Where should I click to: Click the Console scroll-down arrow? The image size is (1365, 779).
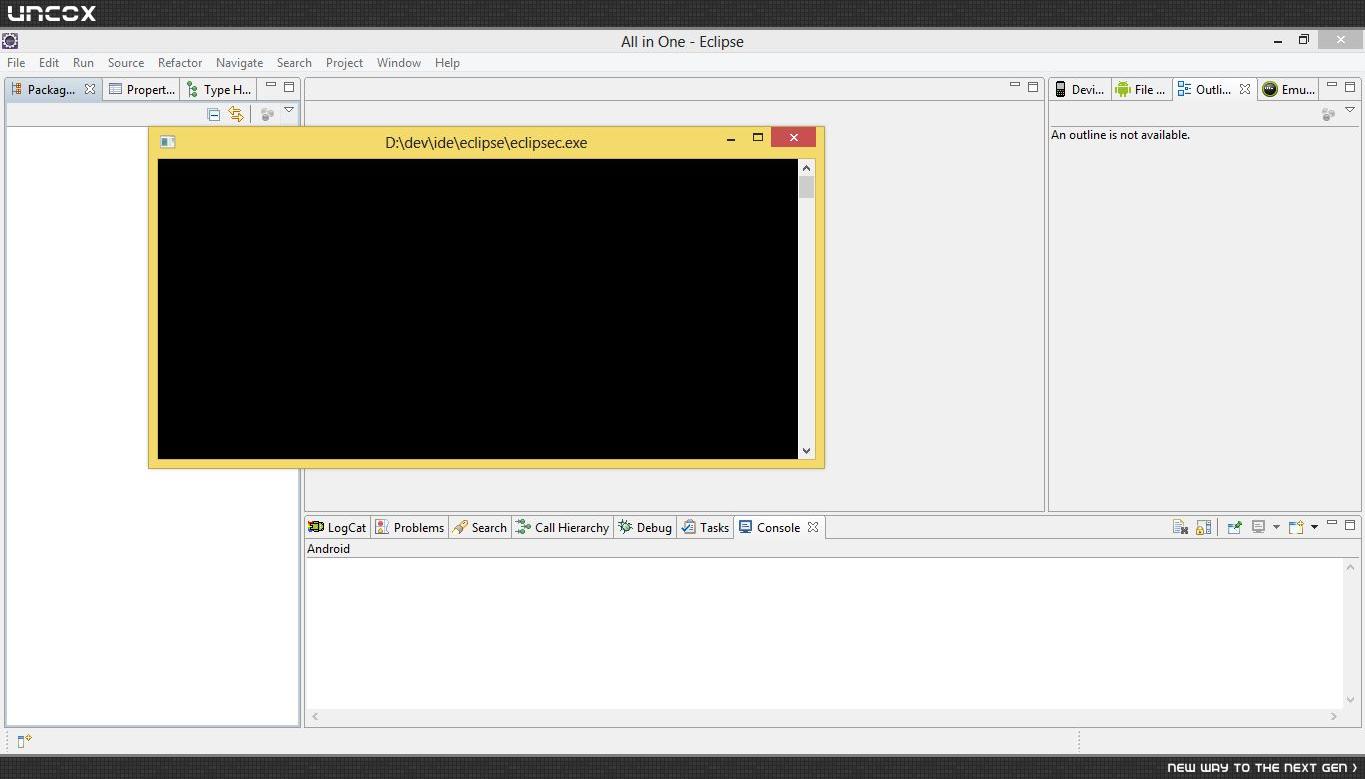coord(1351,700)
